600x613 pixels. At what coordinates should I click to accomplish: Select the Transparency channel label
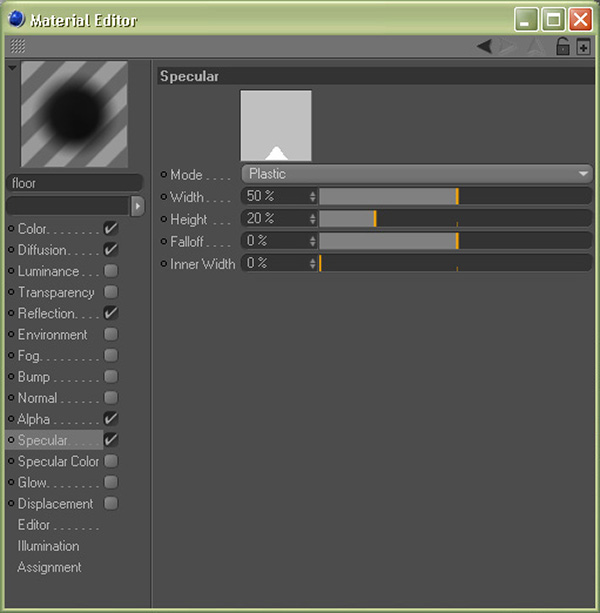coord(56,292)
